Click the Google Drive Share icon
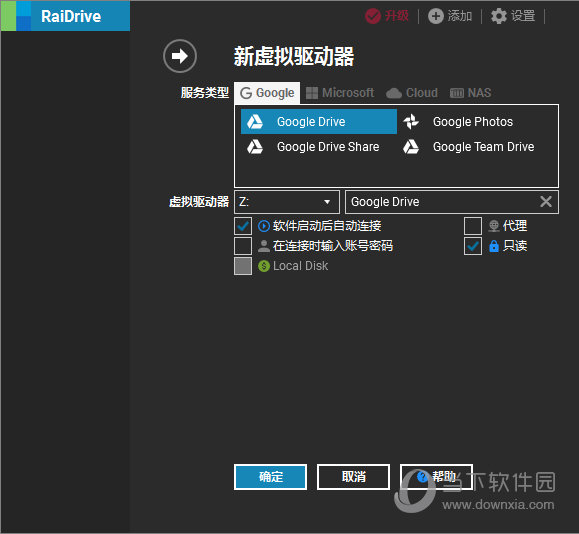Screen dimensions: 579x534 pyautogui.click(x=255, y=147)
